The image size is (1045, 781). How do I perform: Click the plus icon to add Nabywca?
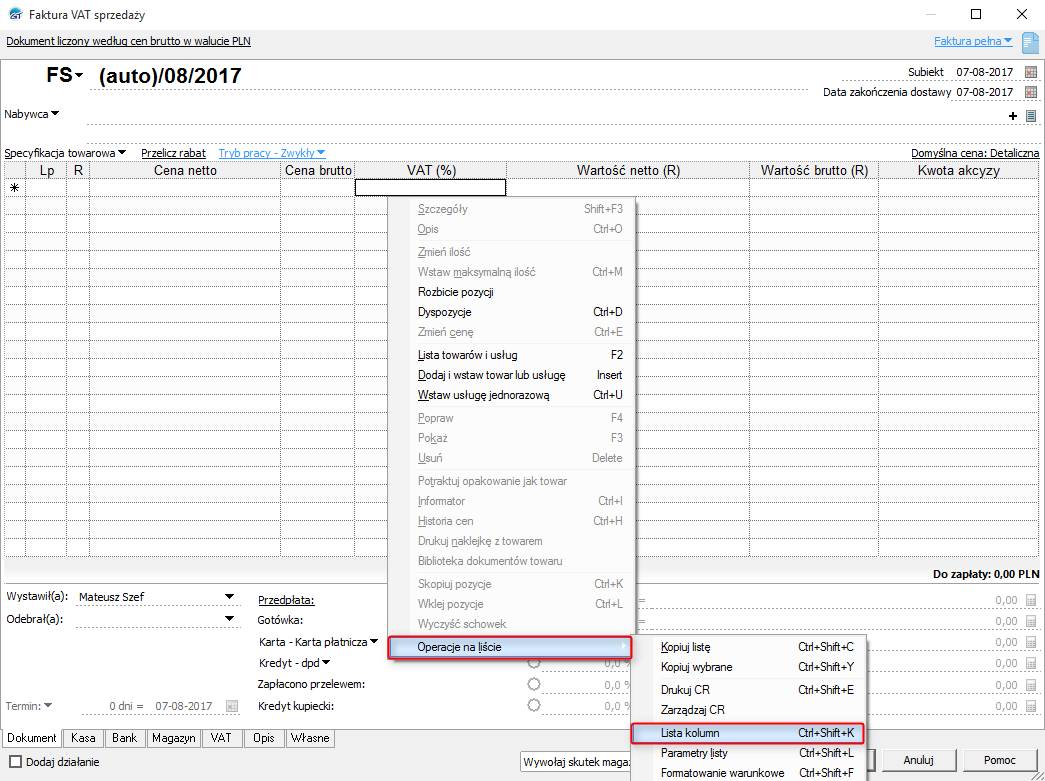coord(1013,116)
